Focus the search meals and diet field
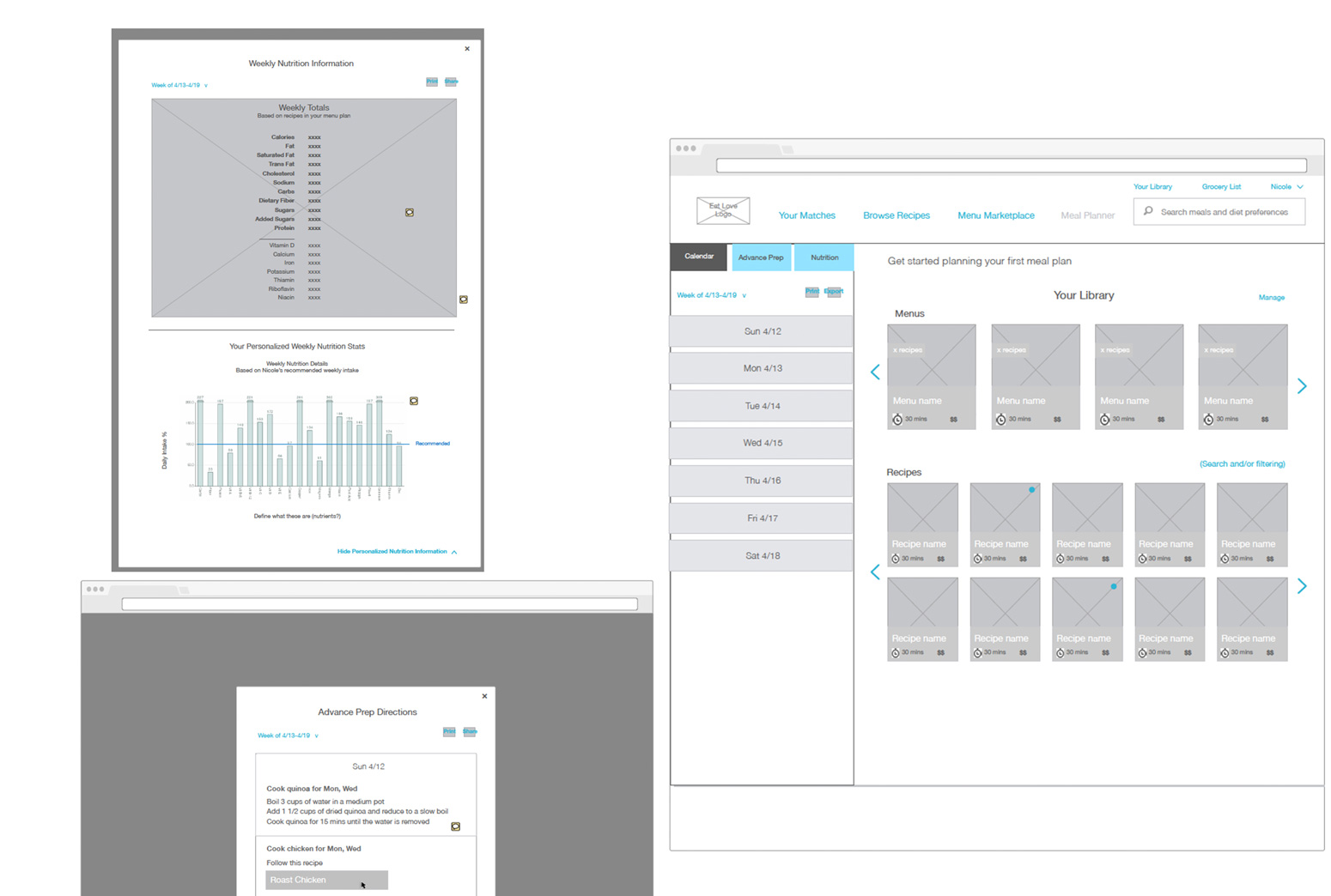The image size is (1331, 896). pos(1224,212)
